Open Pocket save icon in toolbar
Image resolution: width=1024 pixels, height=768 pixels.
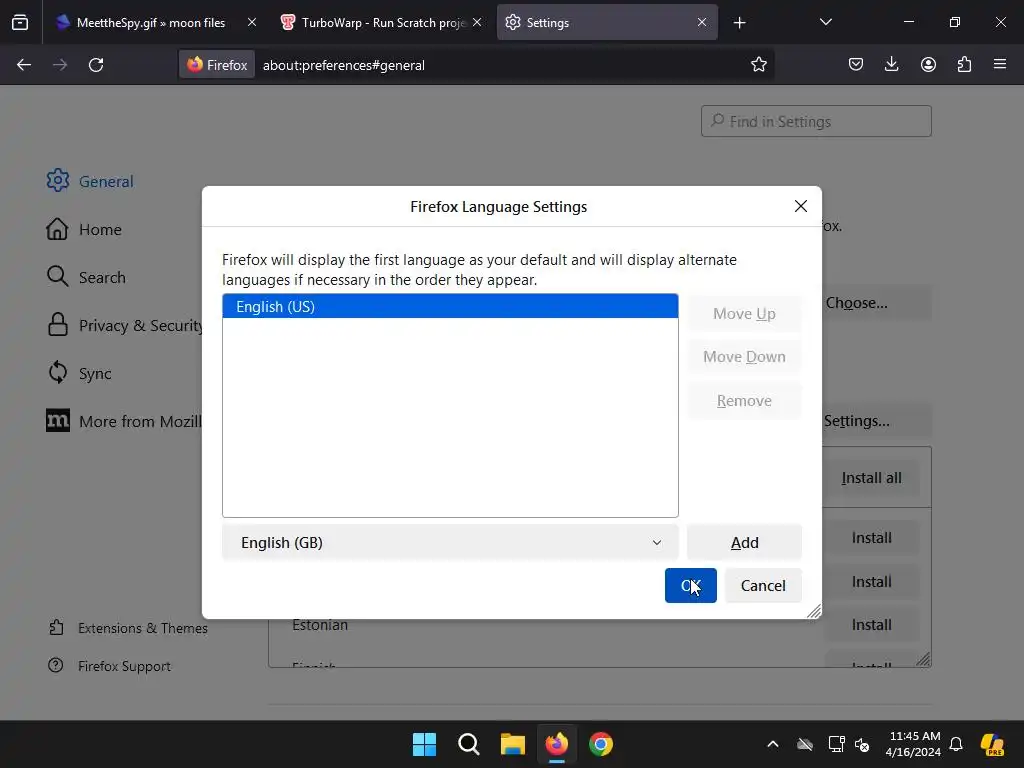(856, 65)
